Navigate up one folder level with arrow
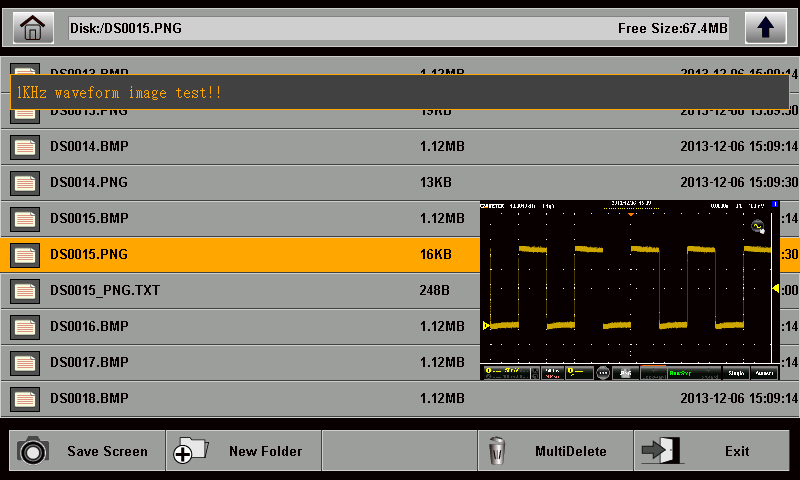 point(765,28)
